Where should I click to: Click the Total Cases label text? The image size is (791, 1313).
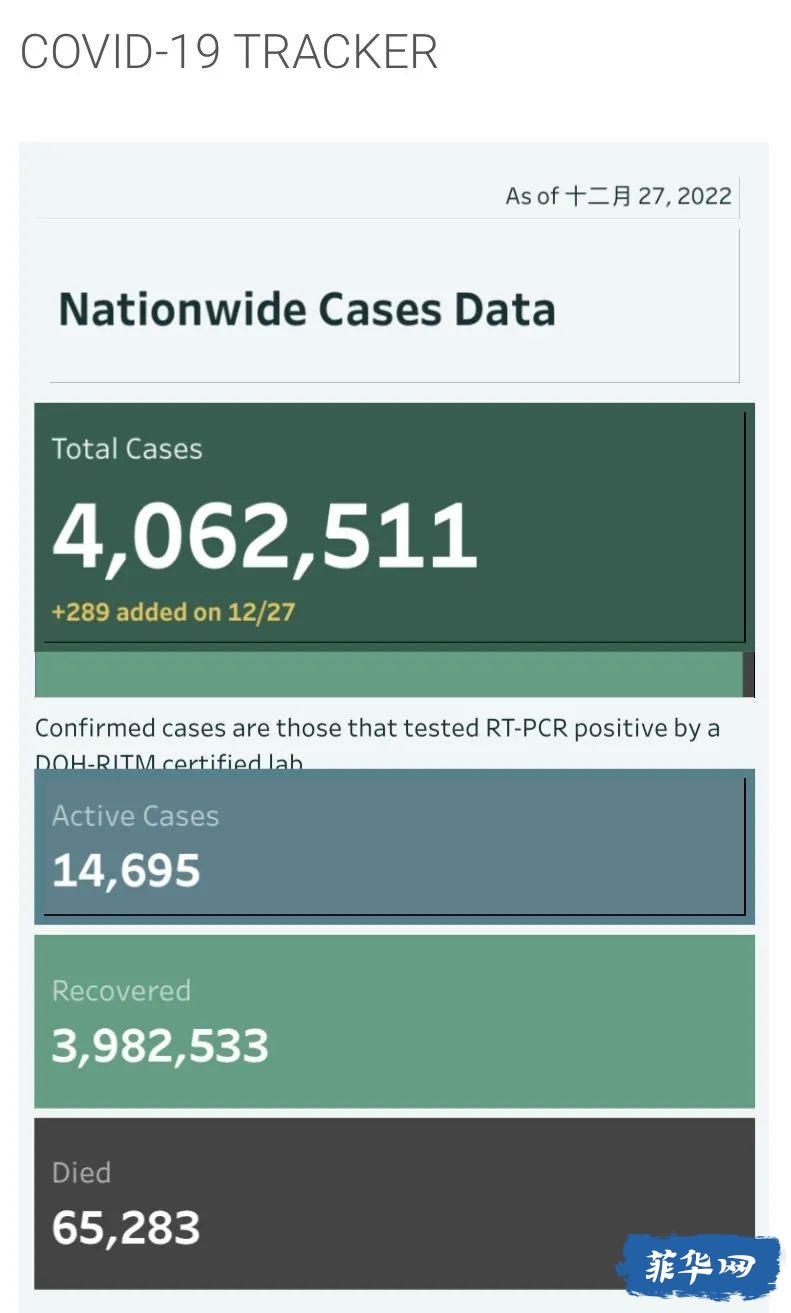(x=127, y=449)
